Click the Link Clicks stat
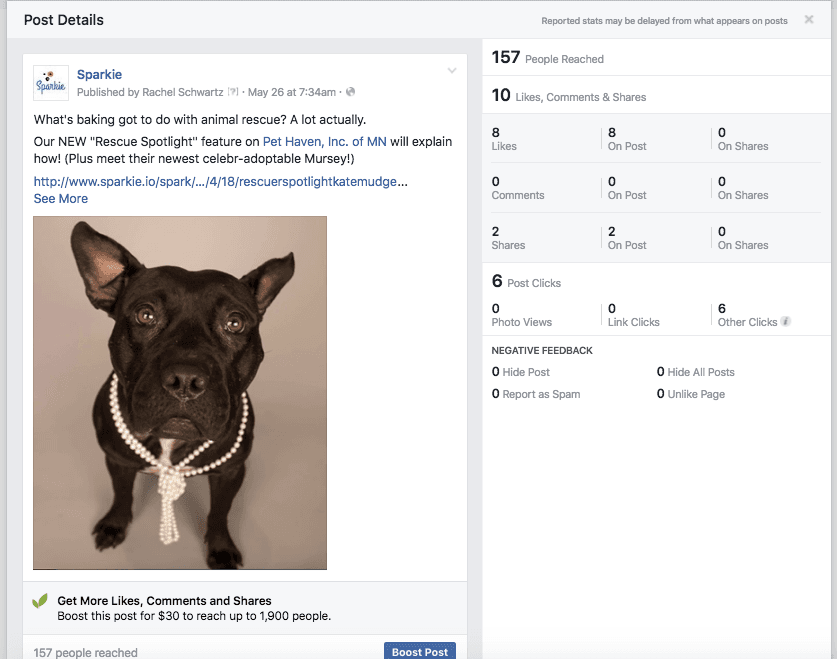The image size is (837, 659). click(x=633, y=316)
